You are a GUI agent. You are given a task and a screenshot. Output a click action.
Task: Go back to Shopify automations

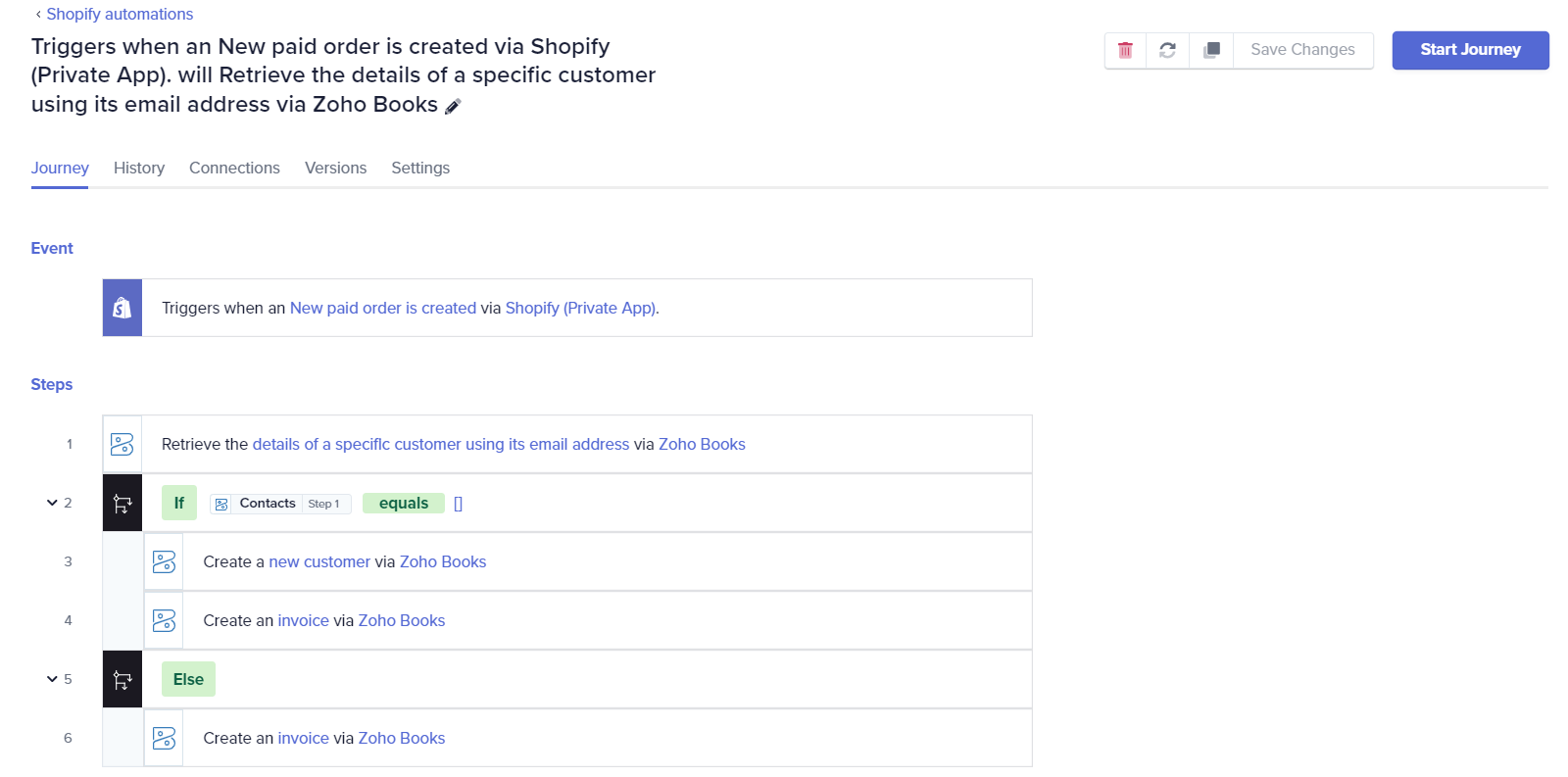point(120,14)
